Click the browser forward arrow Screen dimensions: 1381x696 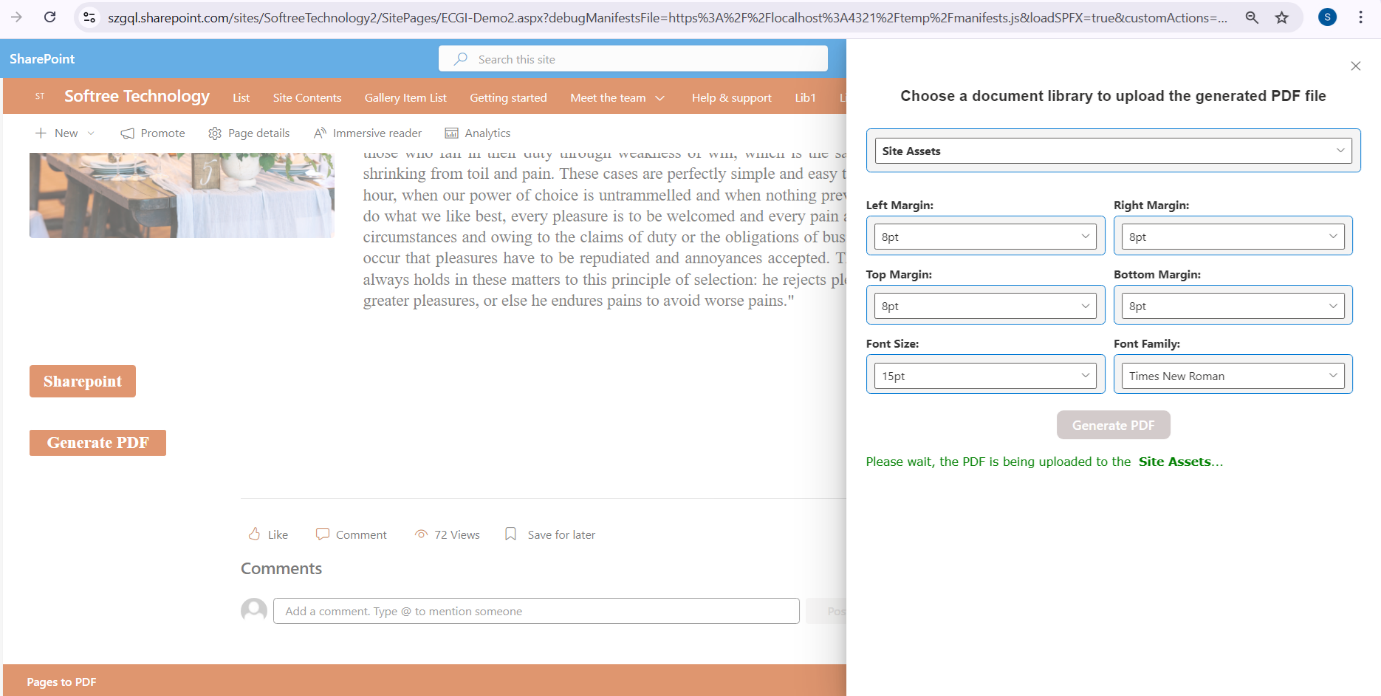17,17
